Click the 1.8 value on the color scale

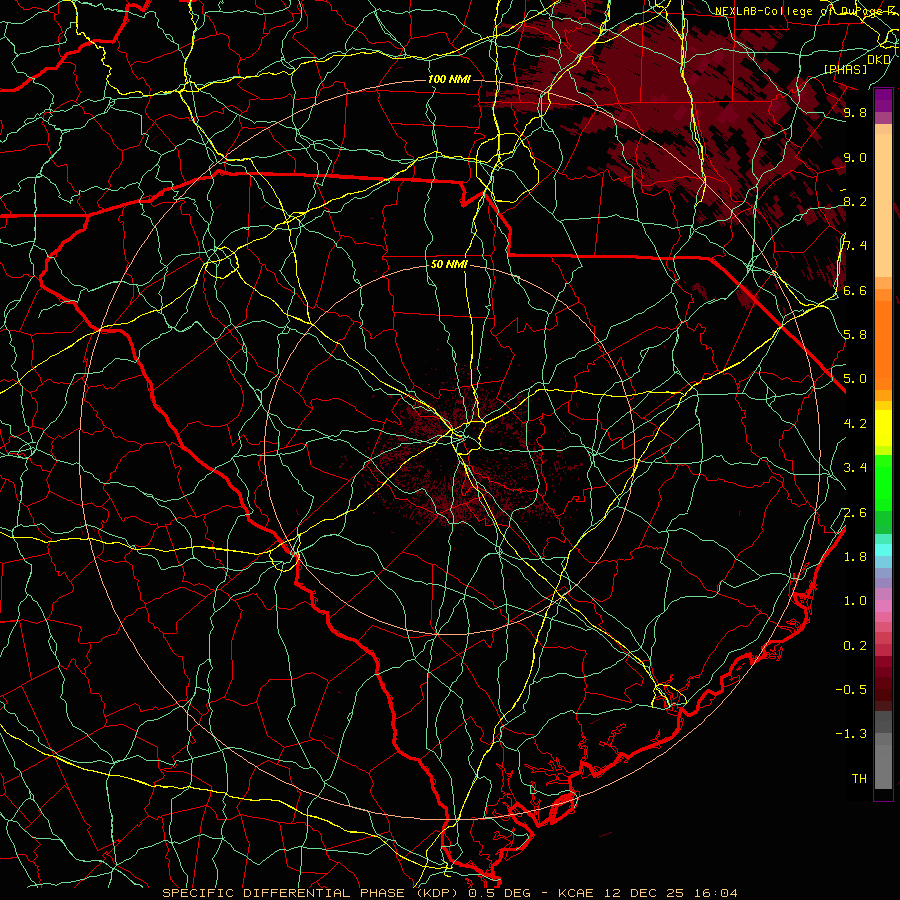coord(855,557)
